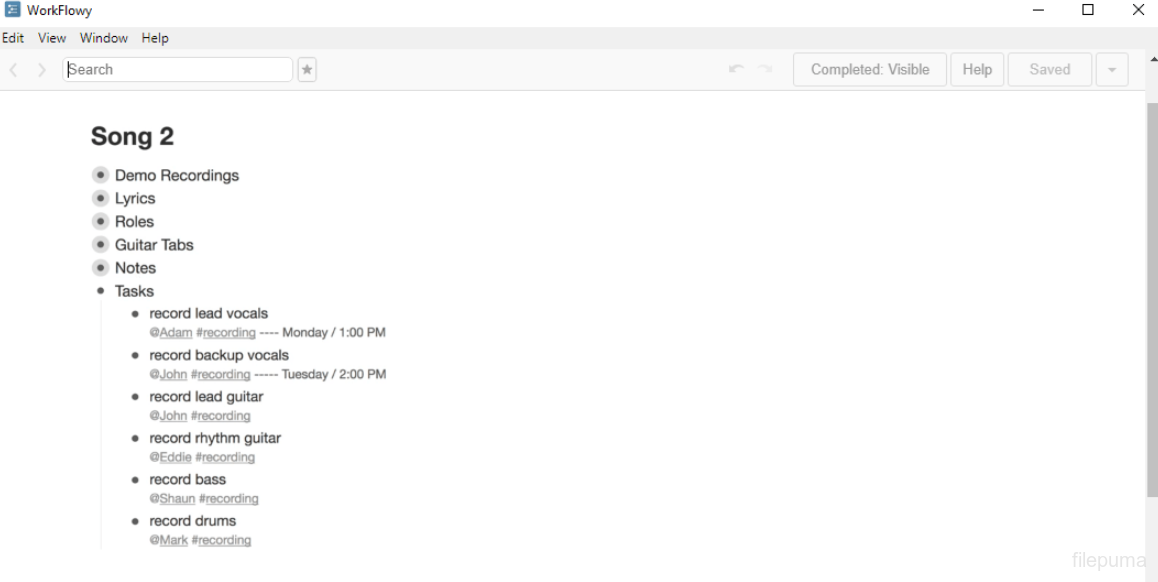Viewport: 1158px width, 582px height.
Task: Click the redo arrow icon
Action: (x=765, y=69)
